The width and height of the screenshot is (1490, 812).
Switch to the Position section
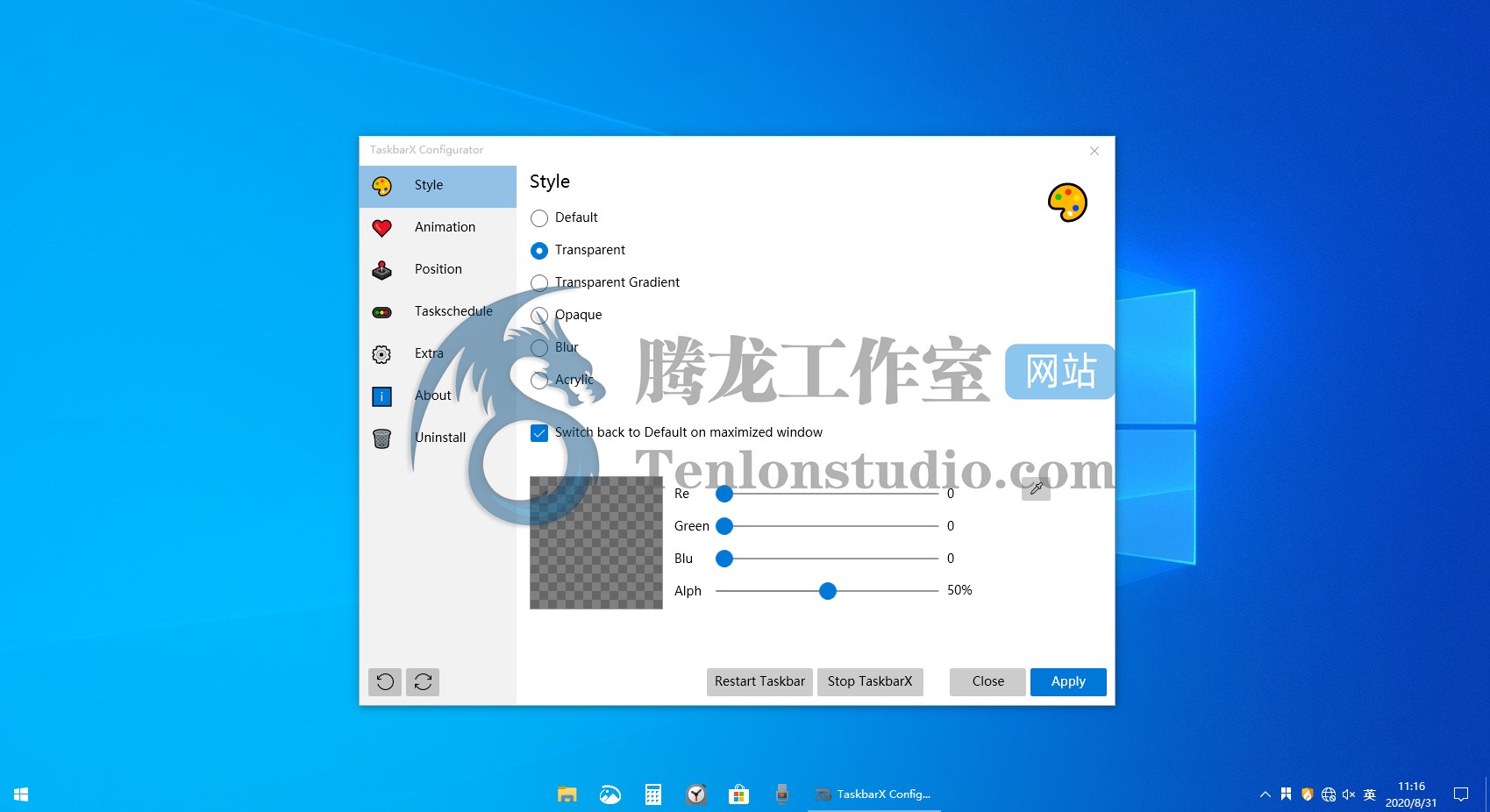point(438,270)
